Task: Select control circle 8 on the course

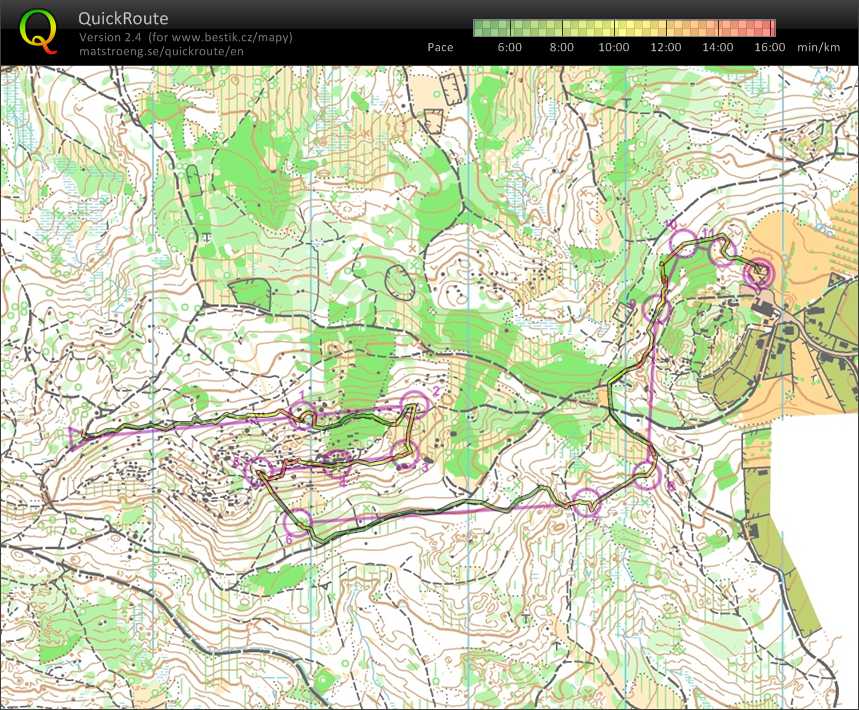Action: [647, 475]
